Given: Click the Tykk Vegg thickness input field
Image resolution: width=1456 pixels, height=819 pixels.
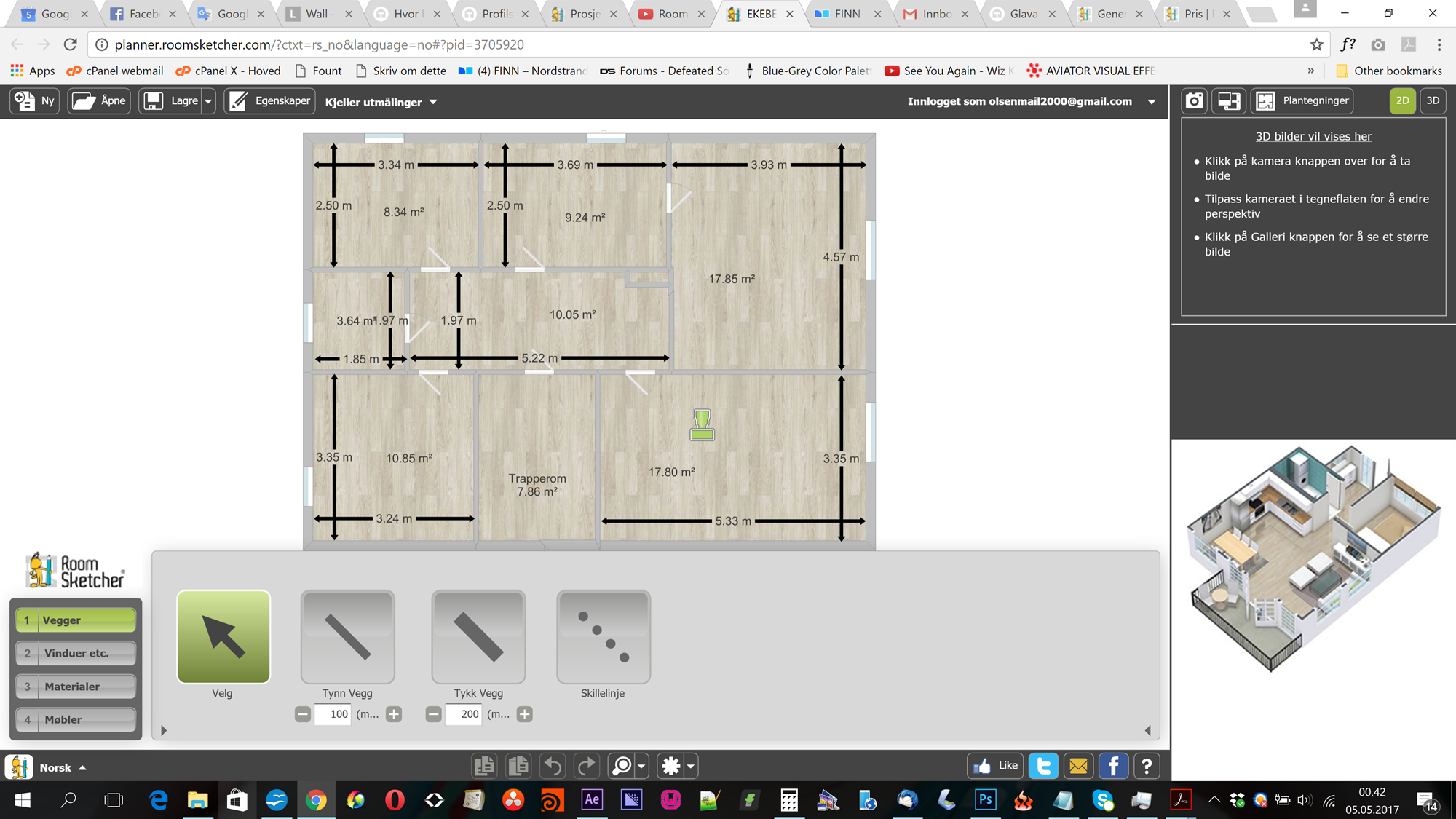Looking at the screenshot, I should (x=464, y=714).
